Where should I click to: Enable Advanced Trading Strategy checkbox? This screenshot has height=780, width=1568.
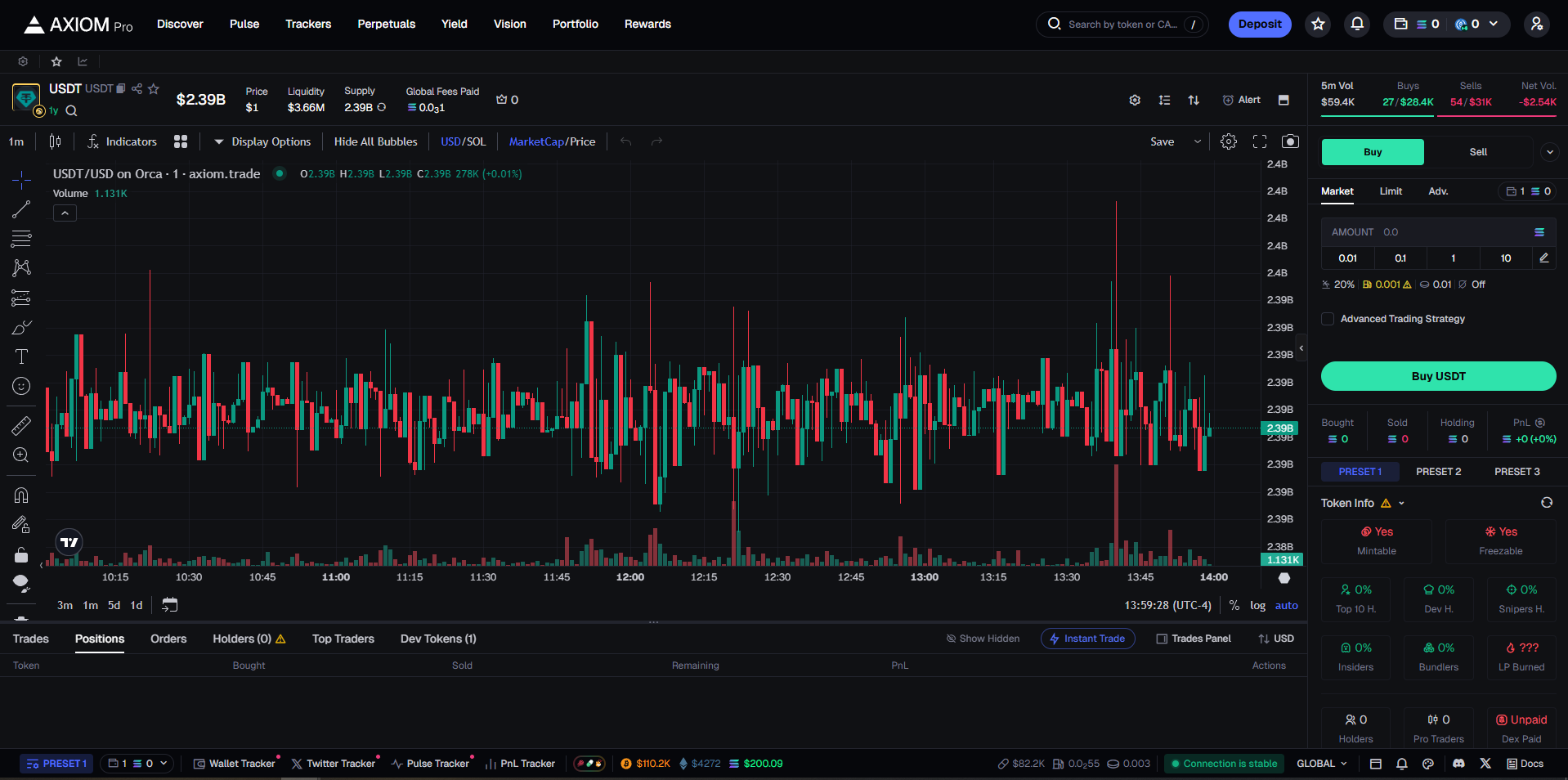(1328, 319)
